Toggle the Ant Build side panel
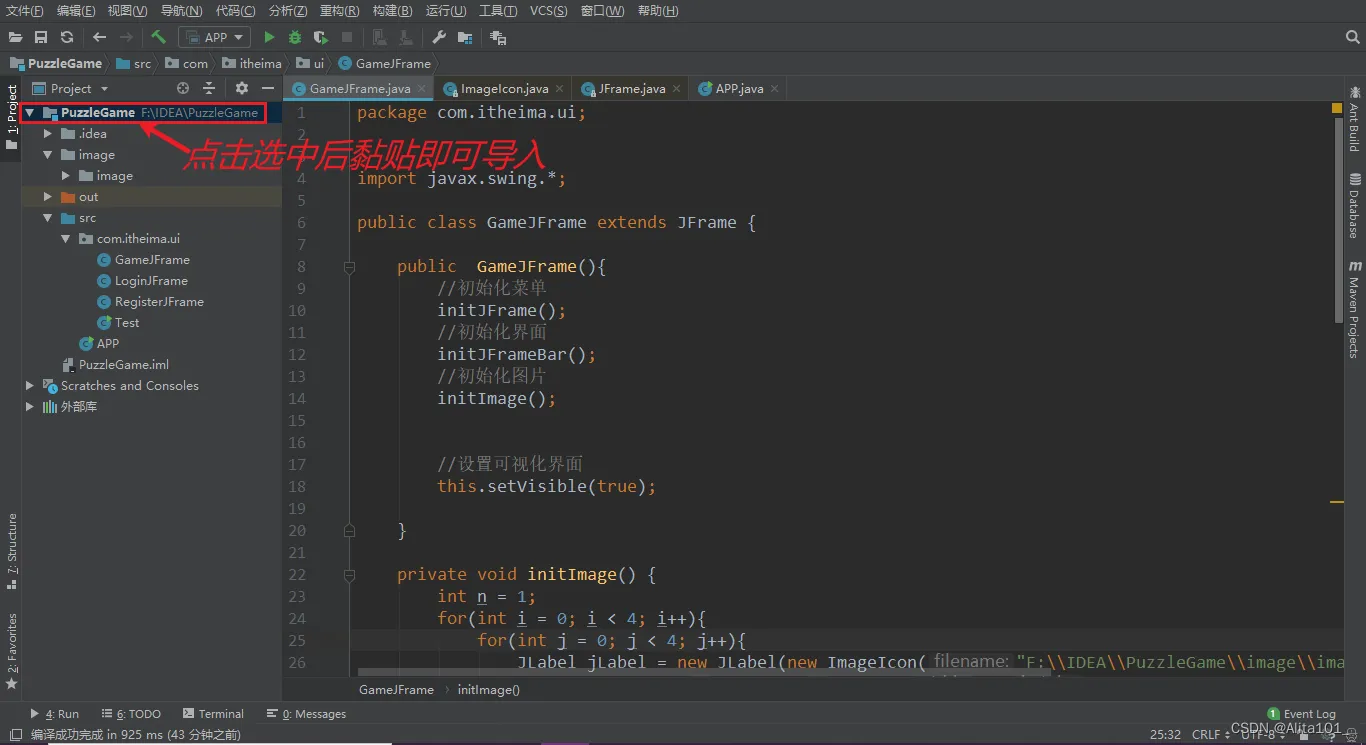Viewport: 1366px width, 745px height. pyautogui.click(x=1354, y=118)
